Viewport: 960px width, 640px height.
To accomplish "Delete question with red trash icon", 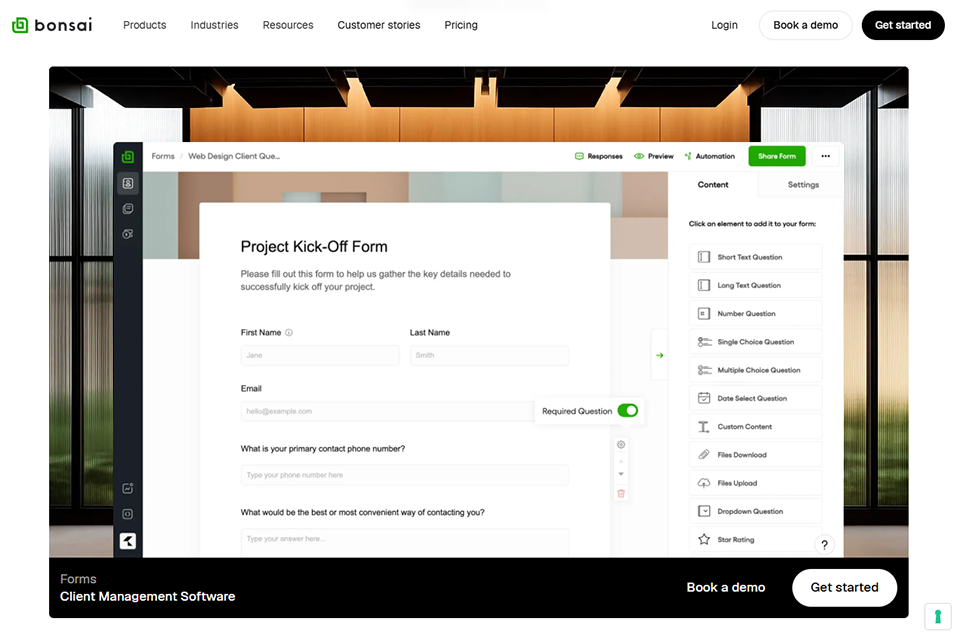I will coord(621,494).
